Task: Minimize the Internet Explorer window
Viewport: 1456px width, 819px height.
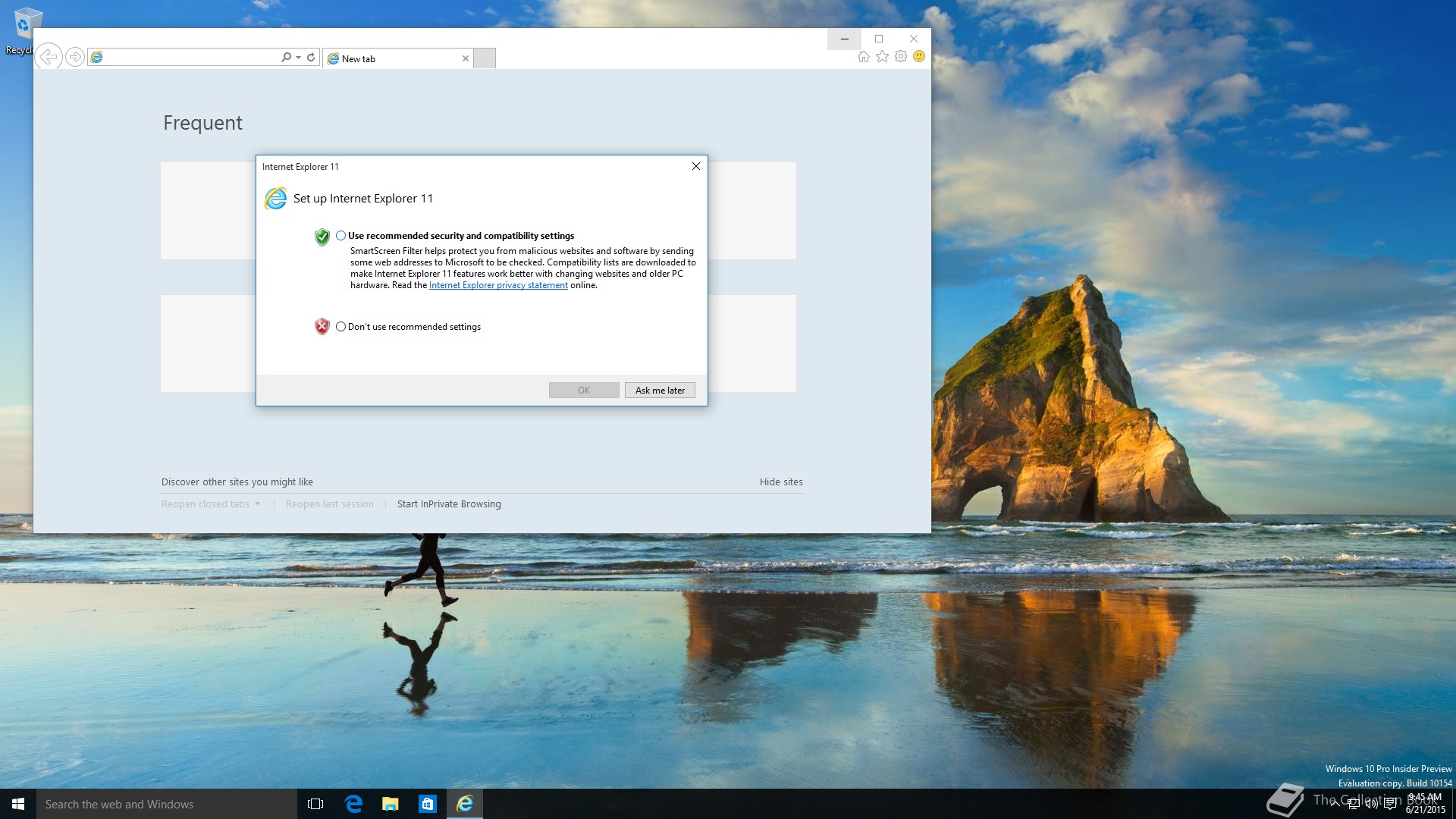Action: 844,39
